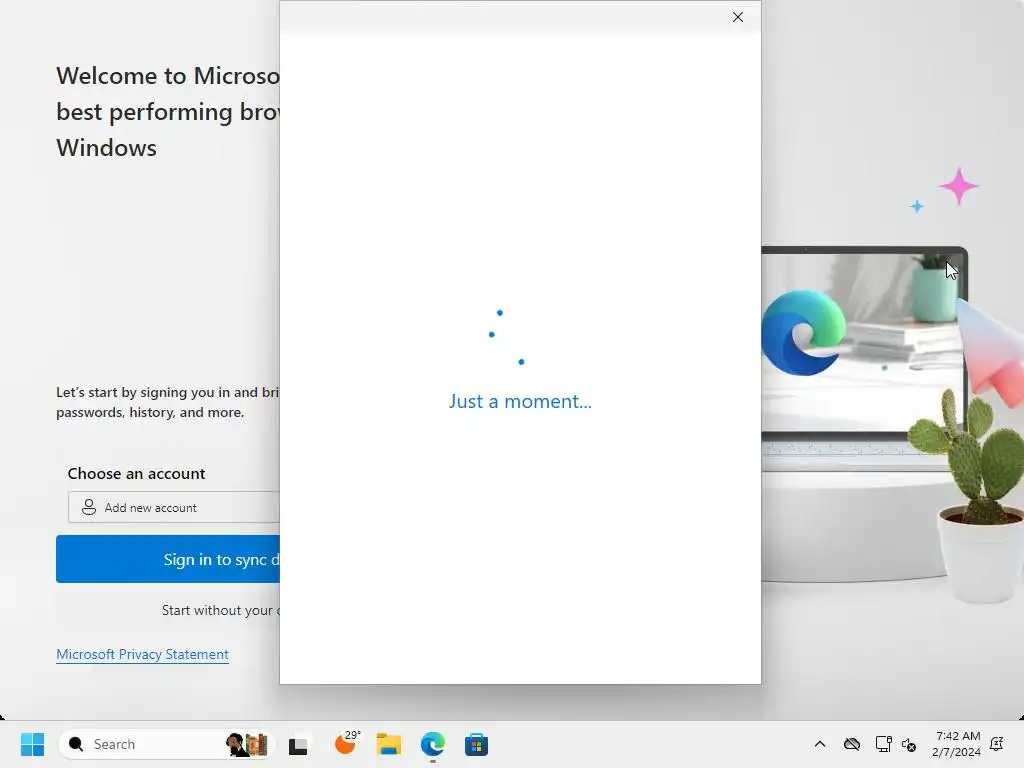The height and width of the screenshot is (768, 1024).
Task: Open the Microsoft Privacy Statement link
Action: 142,654
